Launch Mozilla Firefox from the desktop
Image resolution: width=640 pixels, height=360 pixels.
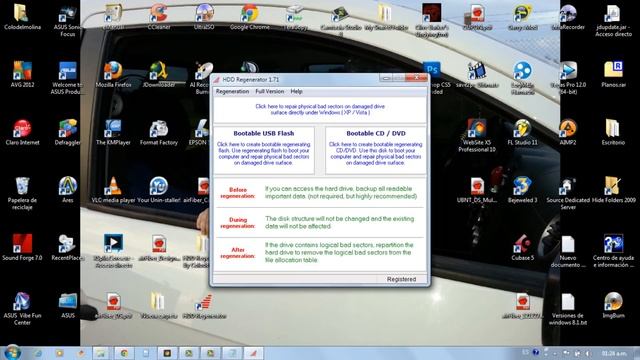[x=113, y=74]
